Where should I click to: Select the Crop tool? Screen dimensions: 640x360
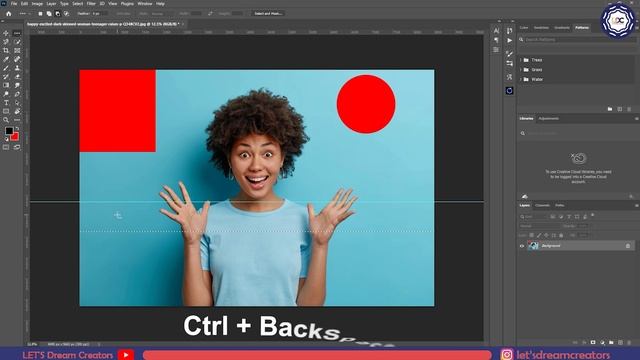point(6,51)
